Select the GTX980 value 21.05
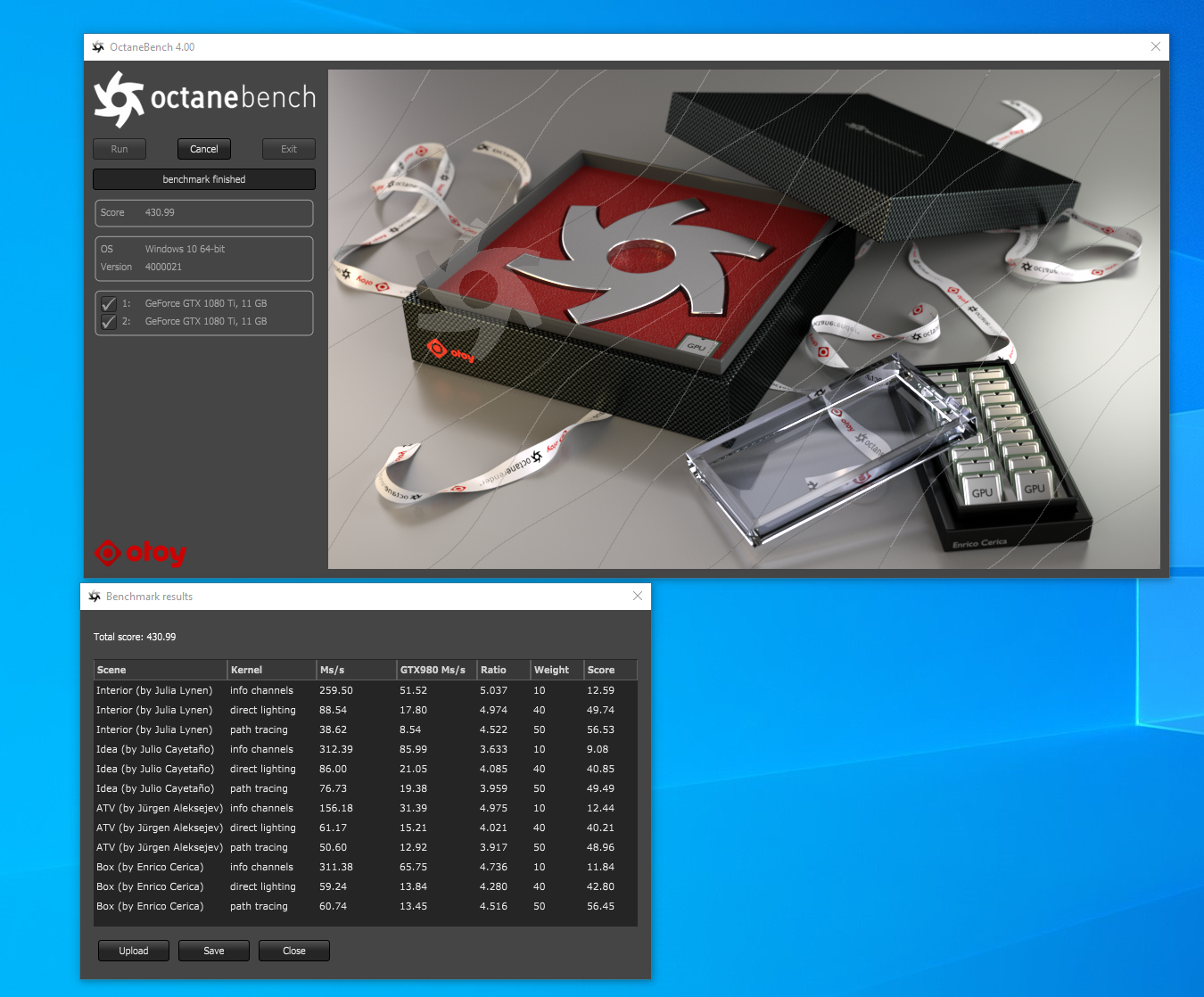The height and width of the screenshot is (997, 1204). [x=413, y=769]
